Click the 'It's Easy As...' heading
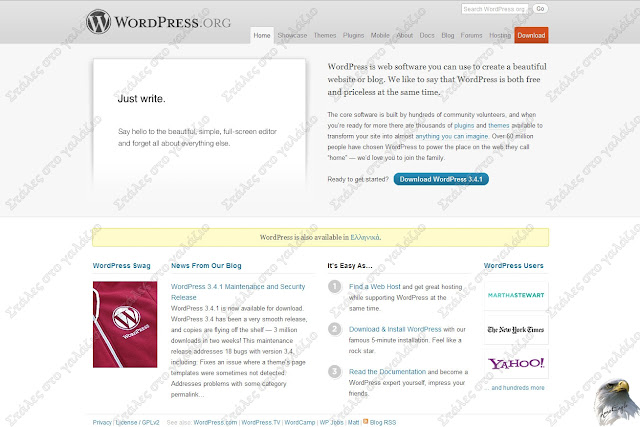640x427 pixels. pos(350,266)
